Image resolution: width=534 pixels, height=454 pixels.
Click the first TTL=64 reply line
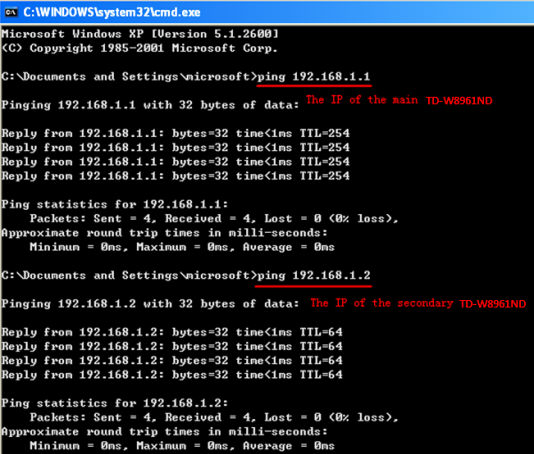172,332
